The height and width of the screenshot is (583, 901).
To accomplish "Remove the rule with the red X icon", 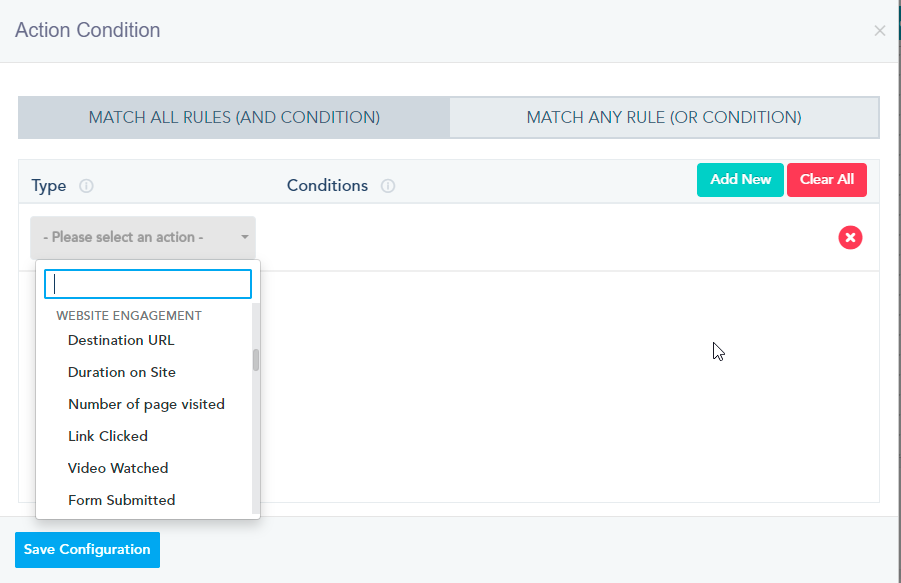I will (850, 237).
